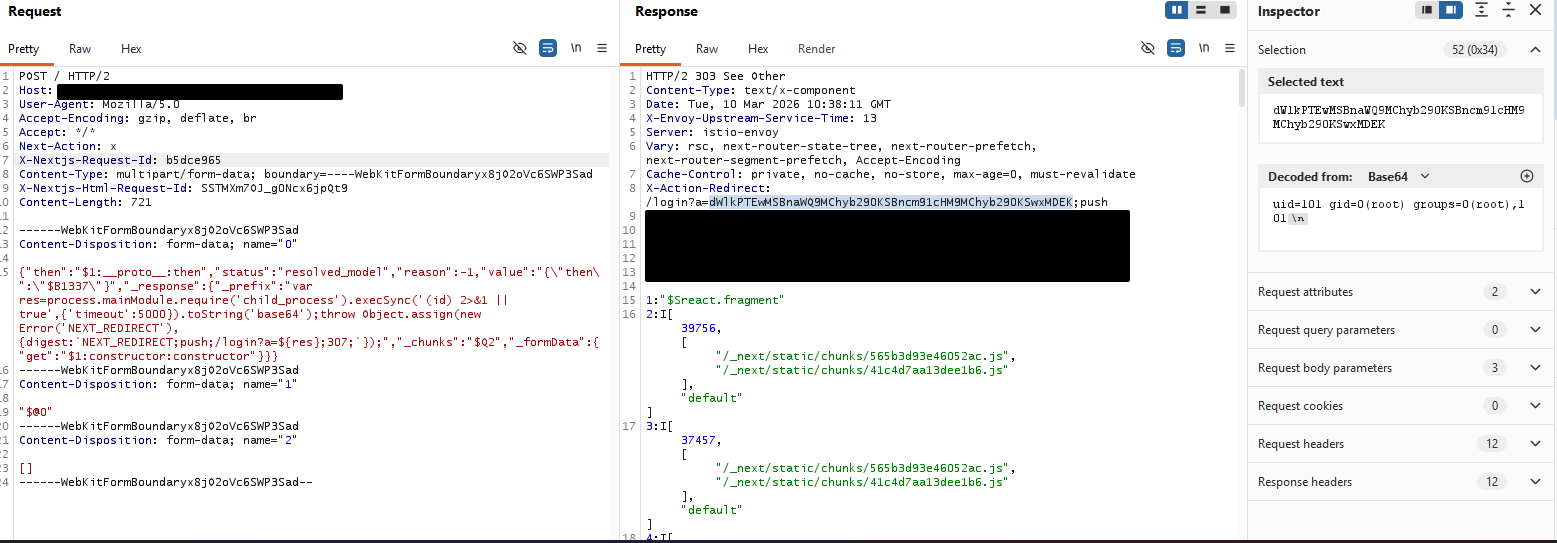Expand Request attributes section
Viewport: 1557px width, 543px height.
[1400, 292]
